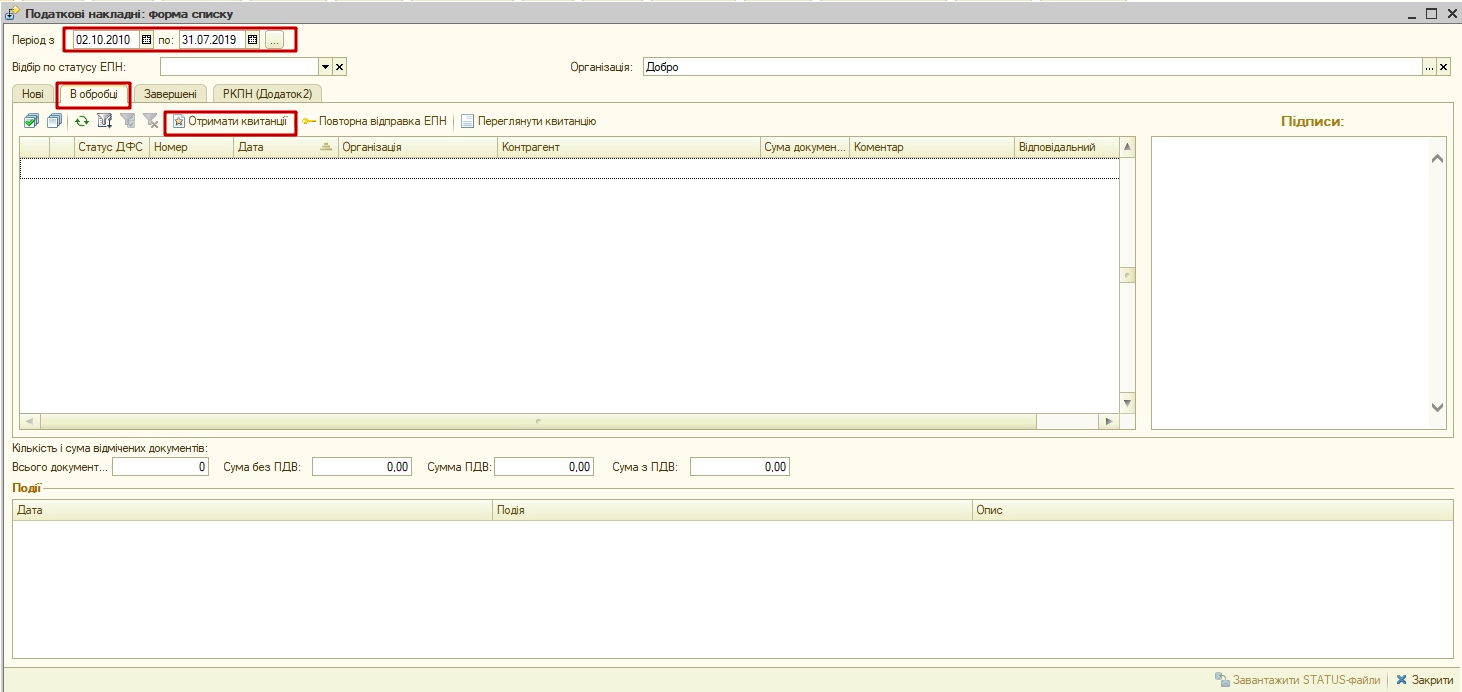The image size is (1462, 692).
Task: Click the Опис column header
Action: coord(1213,510)
